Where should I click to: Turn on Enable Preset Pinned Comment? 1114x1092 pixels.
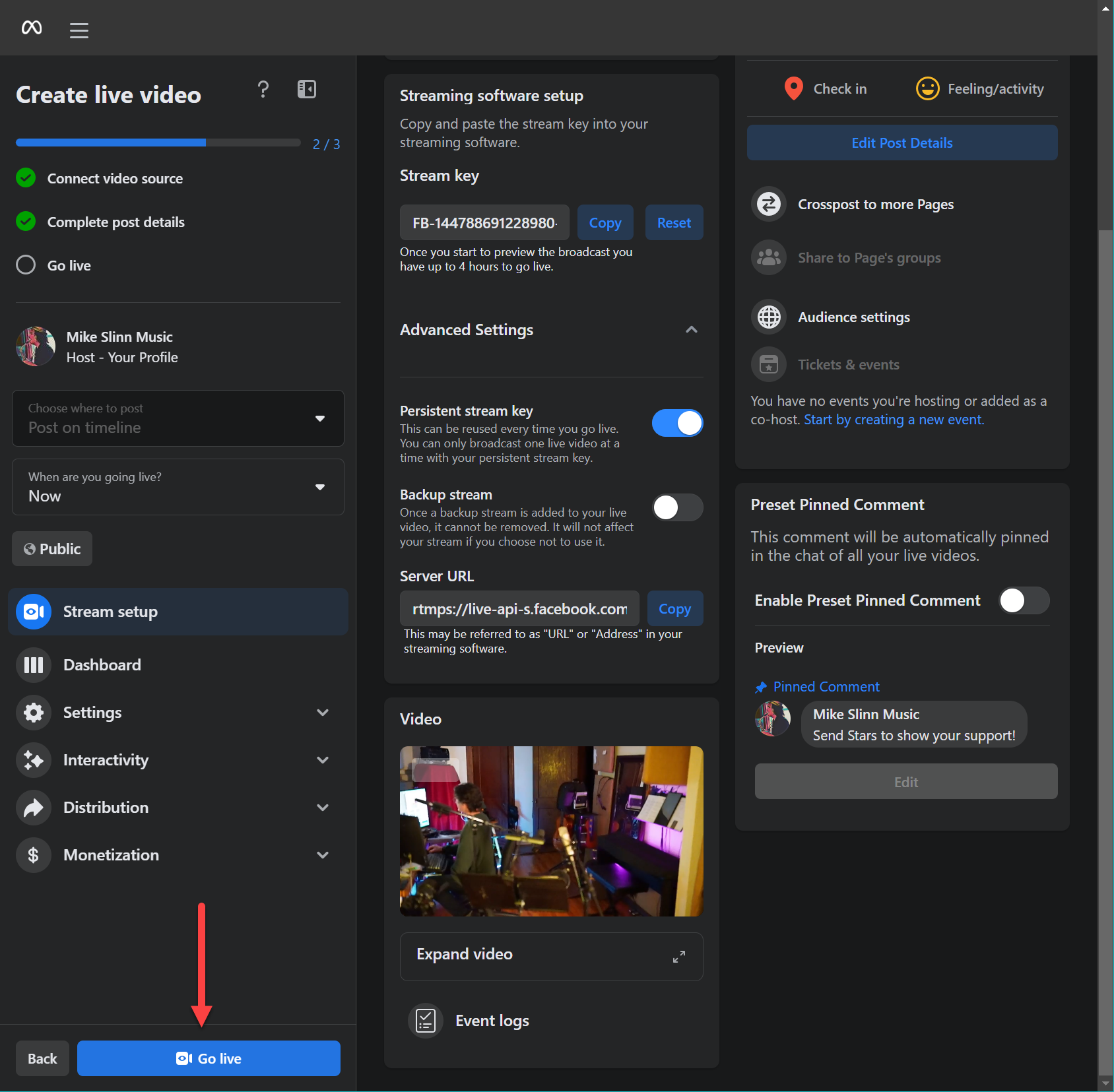click(x=1023, y=600)
